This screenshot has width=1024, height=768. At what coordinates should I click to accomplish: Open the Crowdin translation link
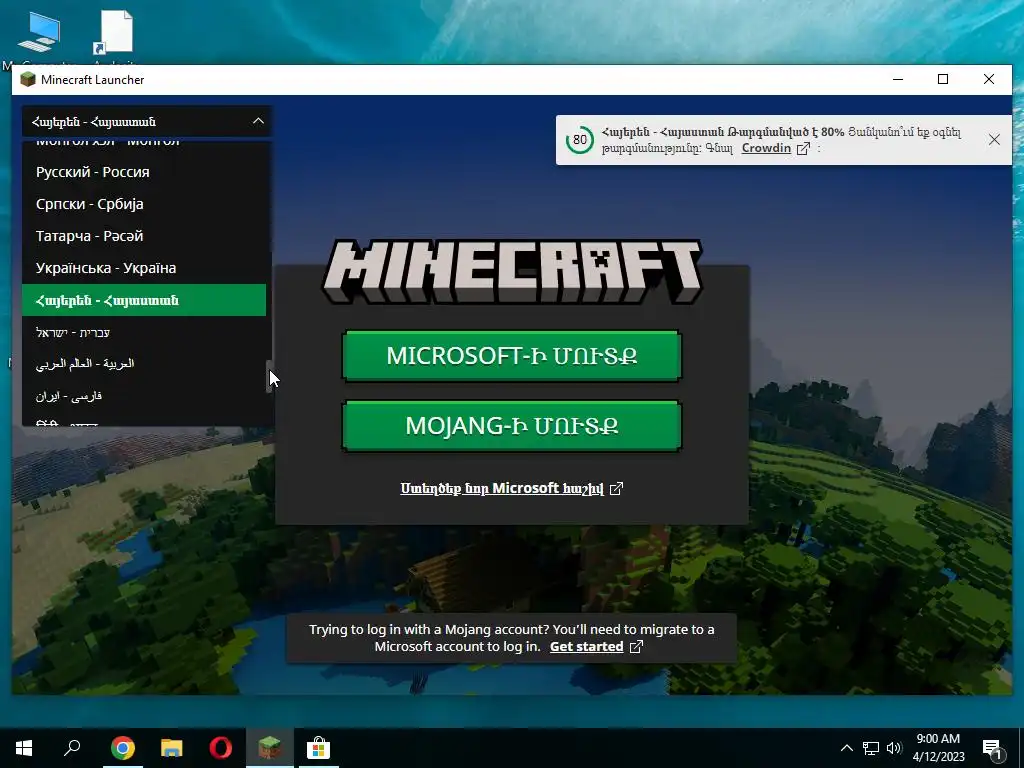(766, 148)
